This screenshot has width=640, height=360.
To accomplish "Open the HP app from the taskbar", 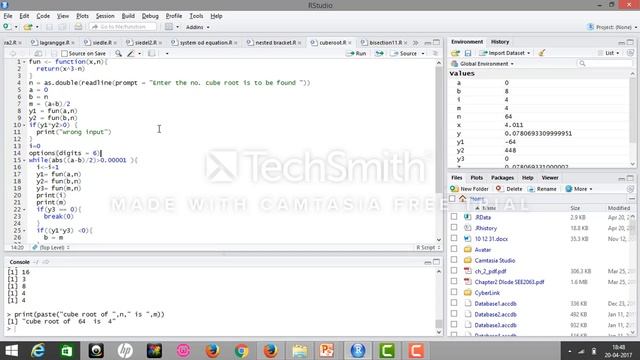I will 125,351.
